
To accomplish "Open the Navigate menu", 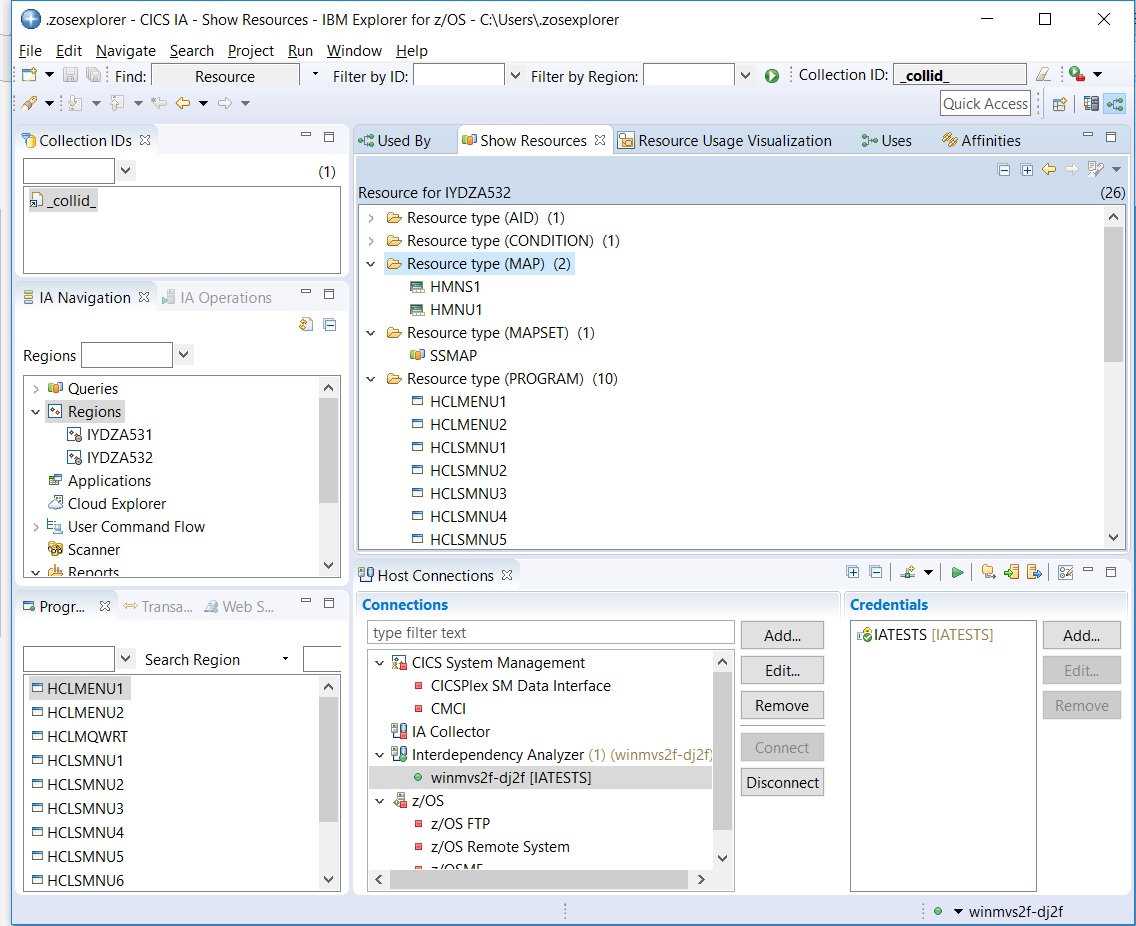I will 125,51.
